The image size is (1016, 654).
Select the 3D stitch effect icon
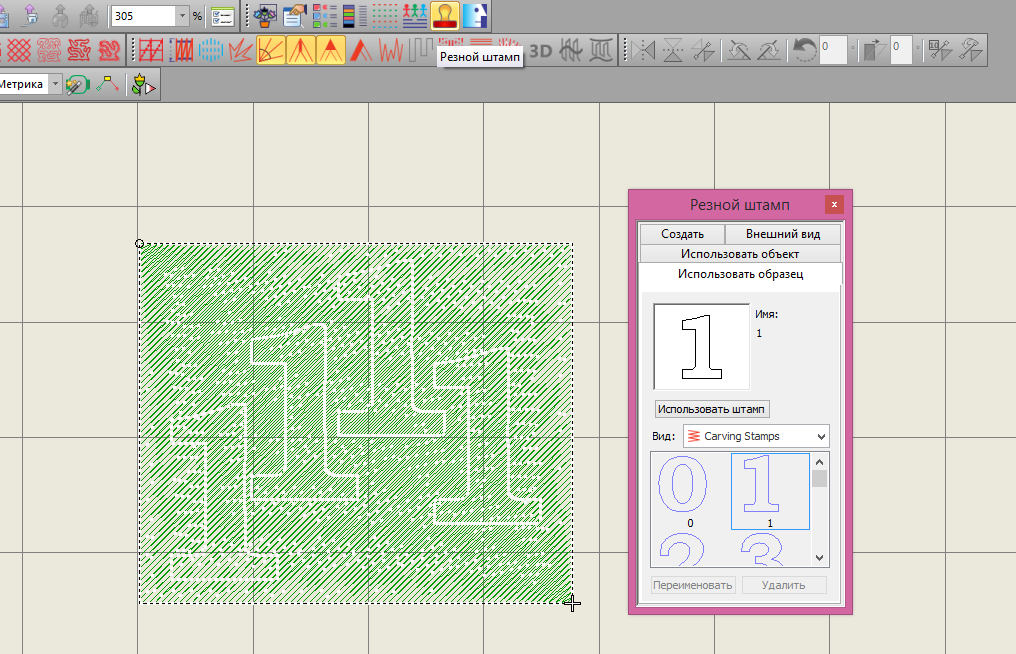coord(542,49)
